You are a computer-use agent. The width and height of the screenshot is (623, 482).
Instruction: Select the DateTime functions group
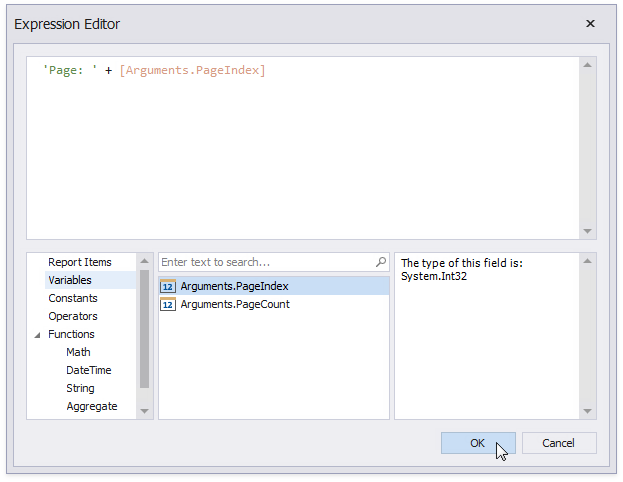pos(89,370)
